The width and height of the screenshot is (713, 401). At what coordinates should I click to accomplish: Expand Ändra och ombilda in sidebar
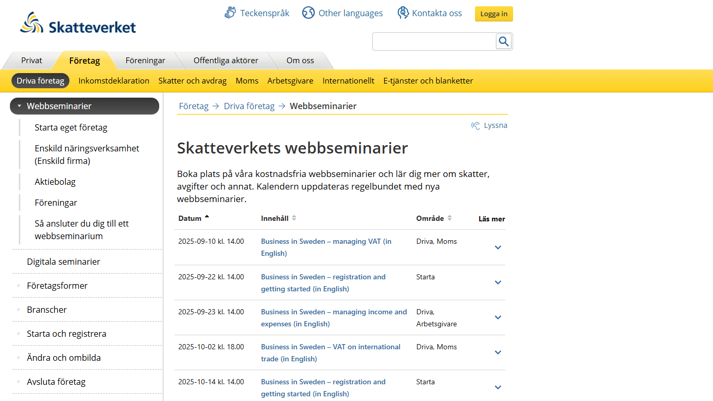pos(64,358)
